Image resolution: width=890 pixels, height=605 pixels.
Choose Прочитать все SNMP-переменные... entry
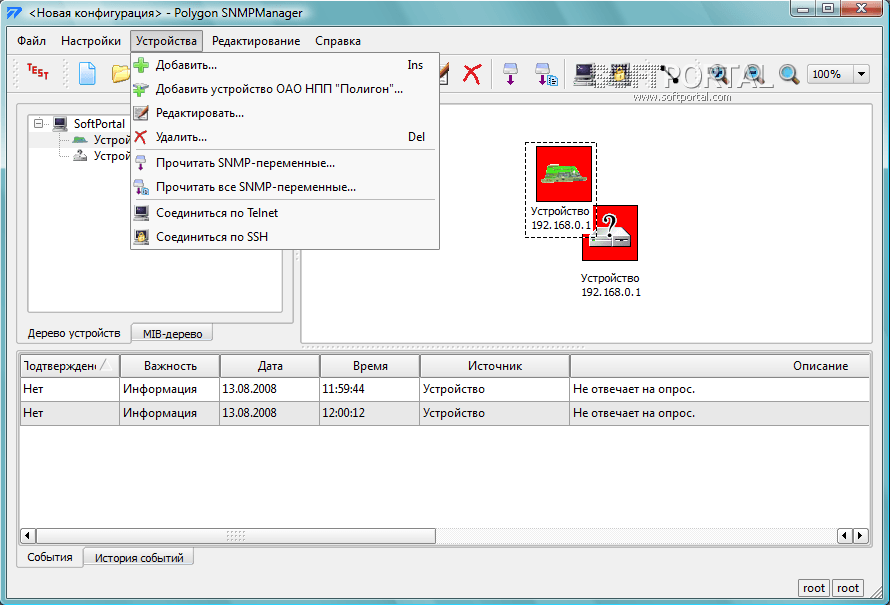coord(285,187)
